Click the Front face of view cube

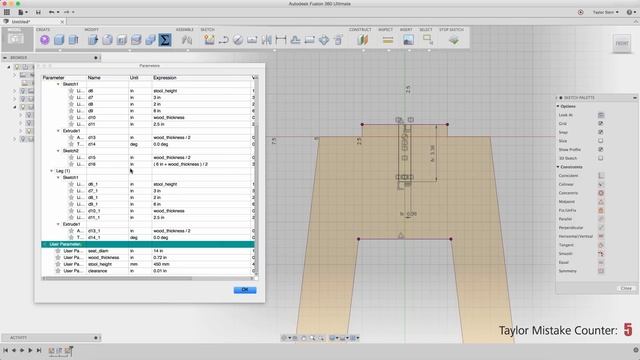tap(622, 43)
